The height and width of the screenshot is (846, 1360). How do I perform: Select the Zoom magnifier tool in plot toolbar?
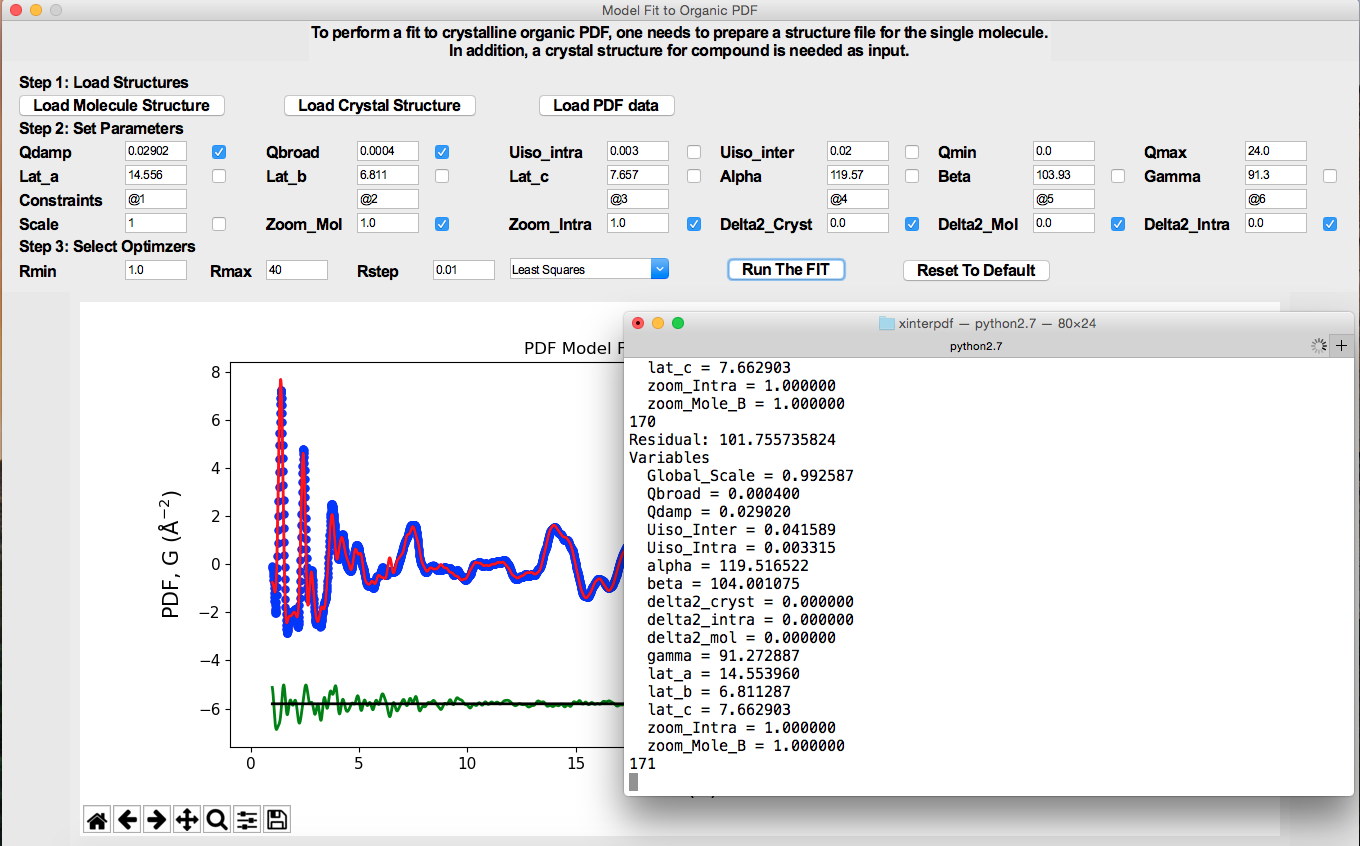217,820
